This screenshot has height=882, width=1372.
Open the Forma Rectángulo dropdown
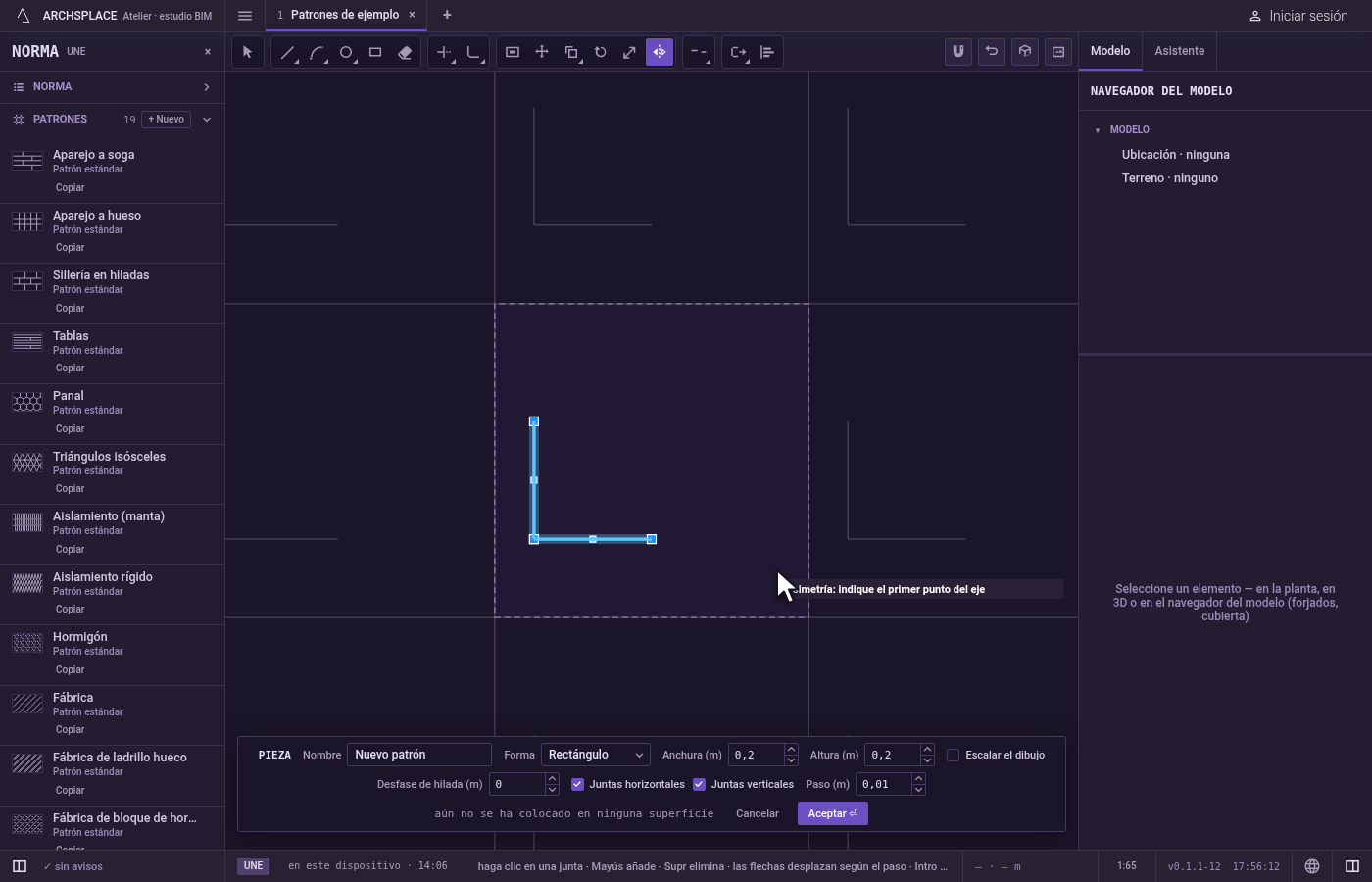[596, 755]
